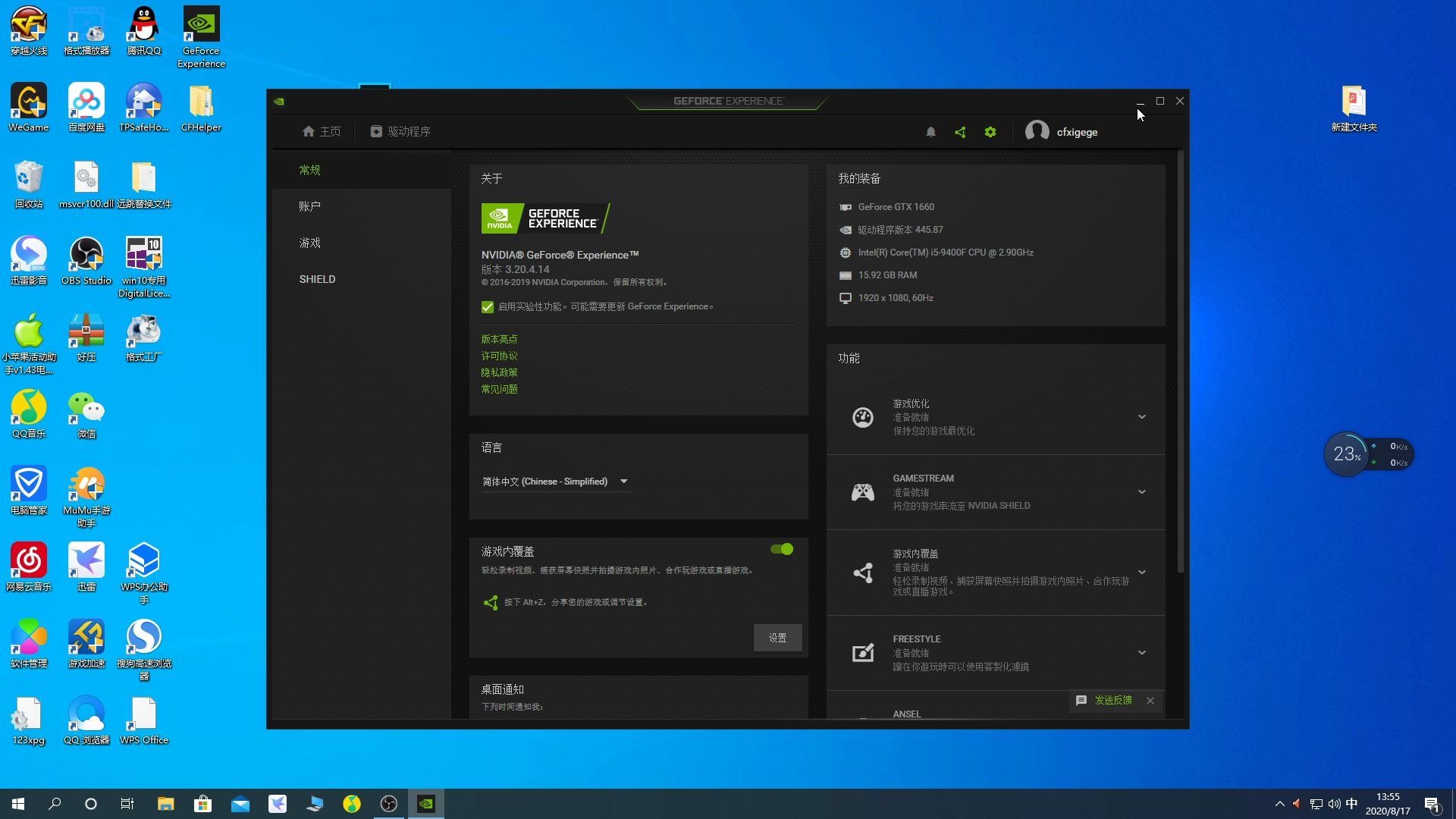Viewport: 1456px width, 819px height.
Task: Click the GeForce GTX 1660 text
Action: (896, 207)
